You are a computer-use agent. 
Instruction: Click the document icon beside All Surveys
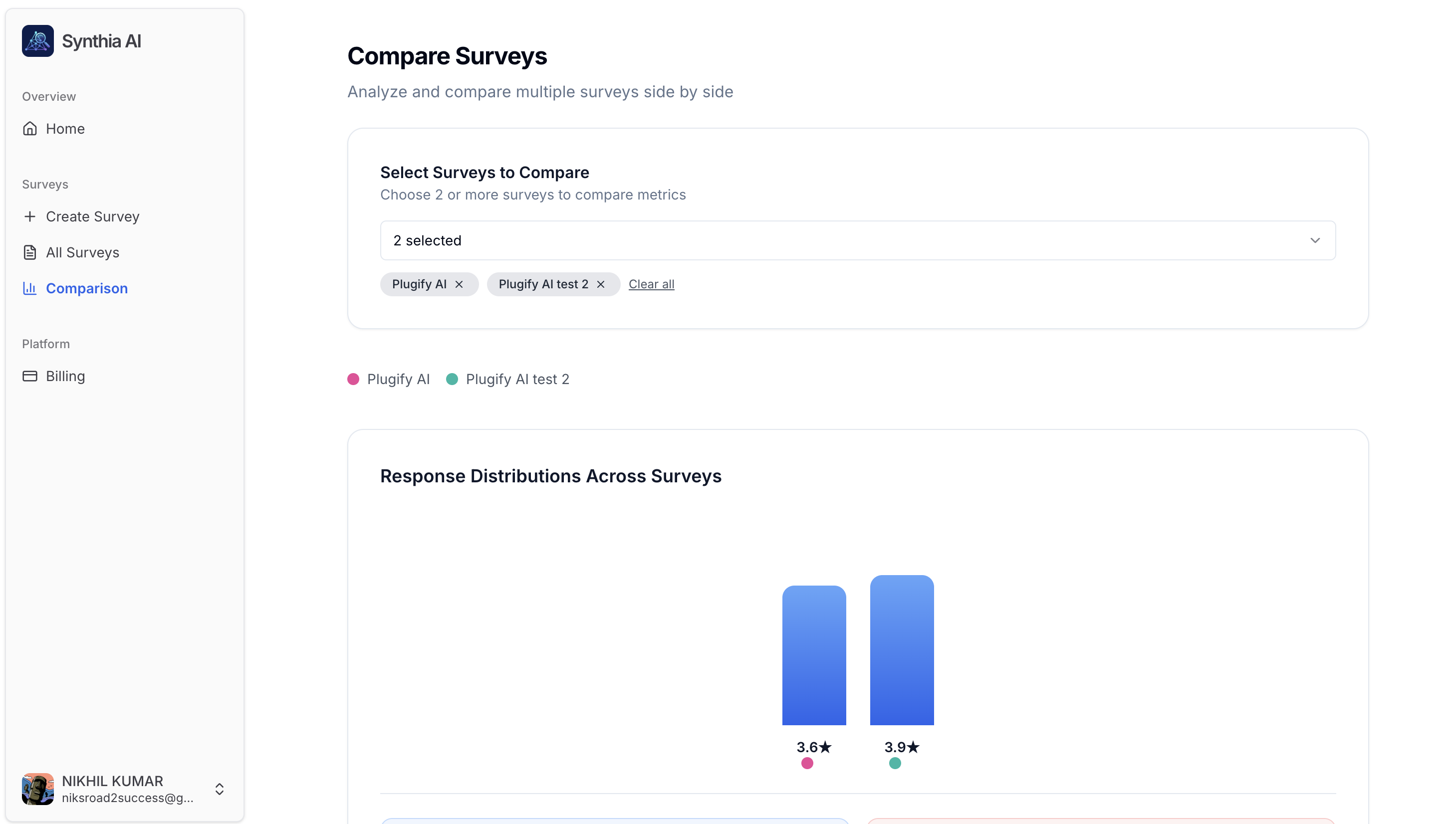coord(30,252)
